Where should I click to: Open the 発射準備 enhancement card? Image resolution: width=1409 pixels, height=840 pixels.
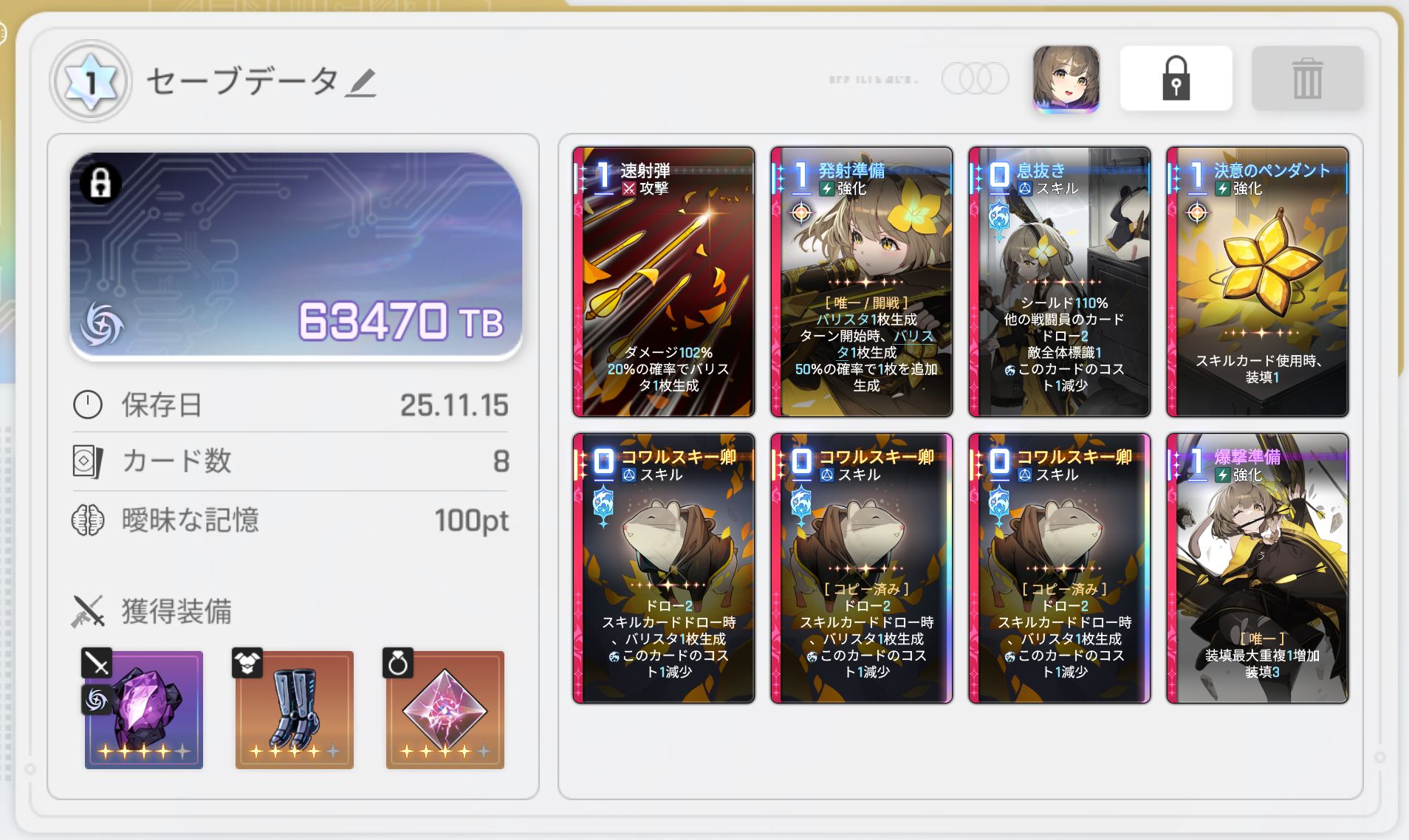[x=862, y=281]
